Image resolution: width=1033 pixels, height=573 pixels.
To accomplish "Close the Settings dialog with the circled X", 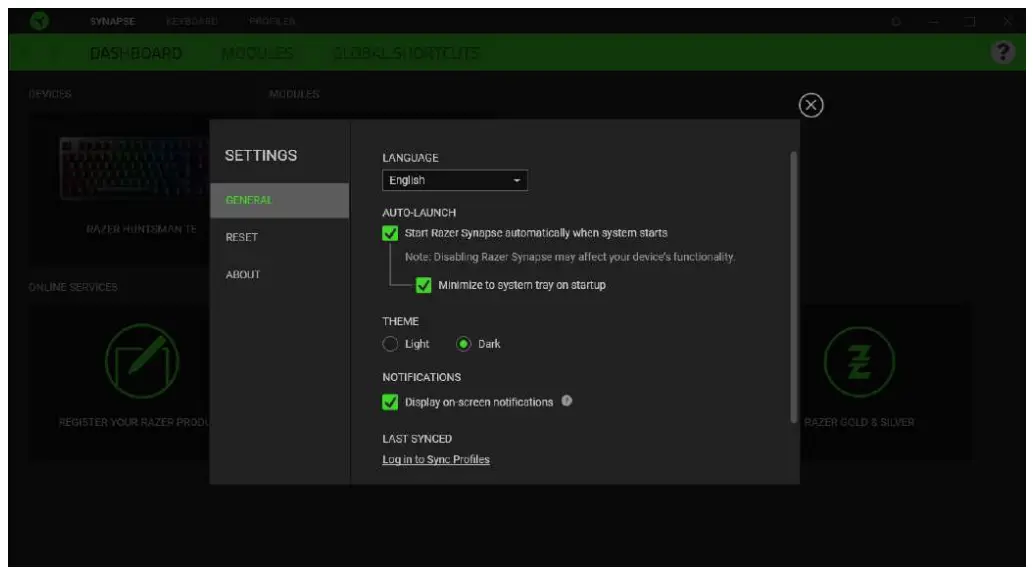I will click(811, 106).
